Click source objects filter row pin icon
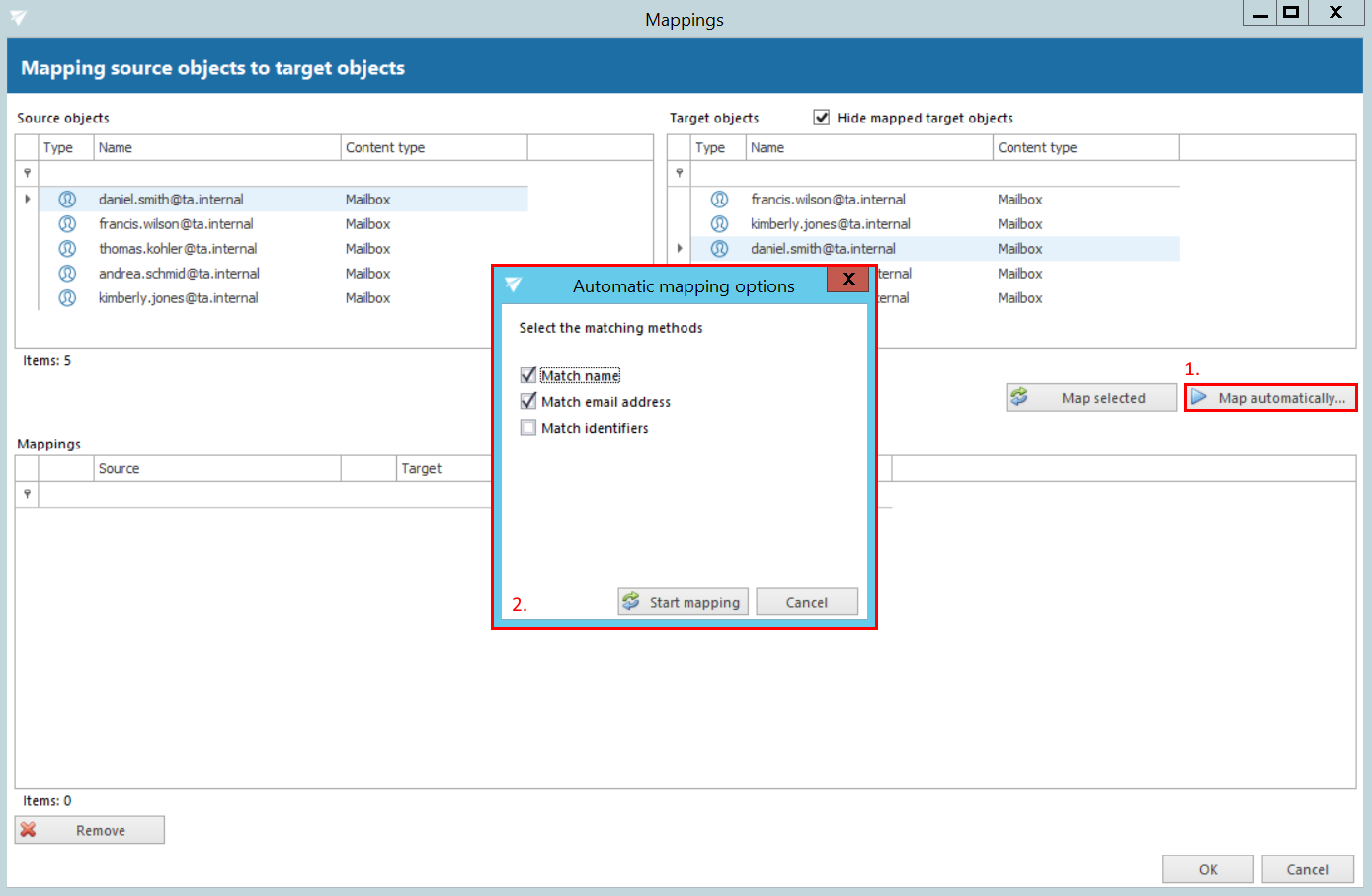 tap(27, 173)
